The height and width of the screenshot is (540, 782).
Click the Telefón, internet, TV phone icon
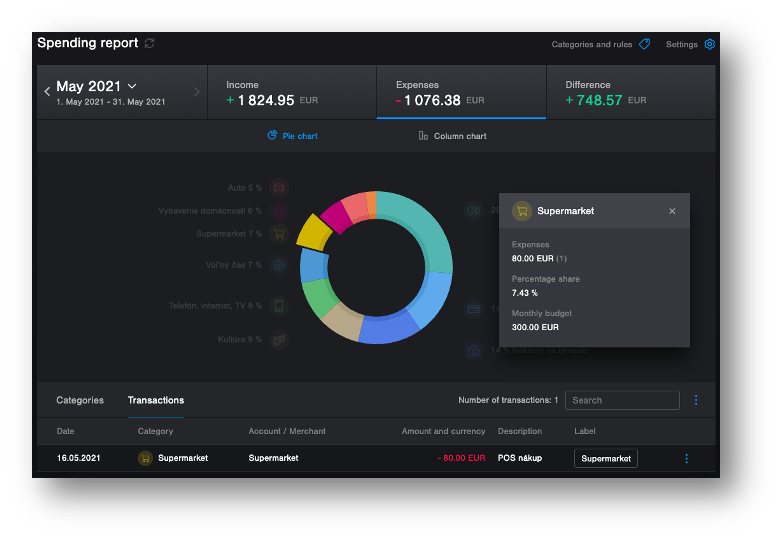tap(280, 306)
